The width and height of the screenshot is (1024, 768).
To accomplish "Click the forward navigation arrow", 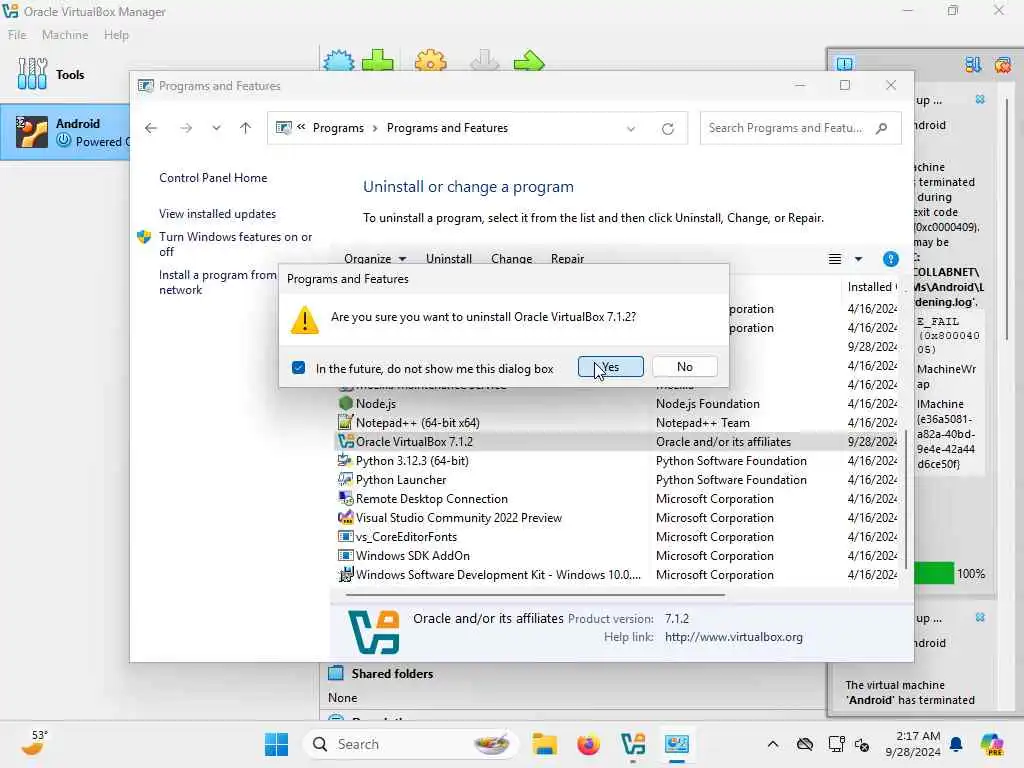I will (x=186, y=128).
